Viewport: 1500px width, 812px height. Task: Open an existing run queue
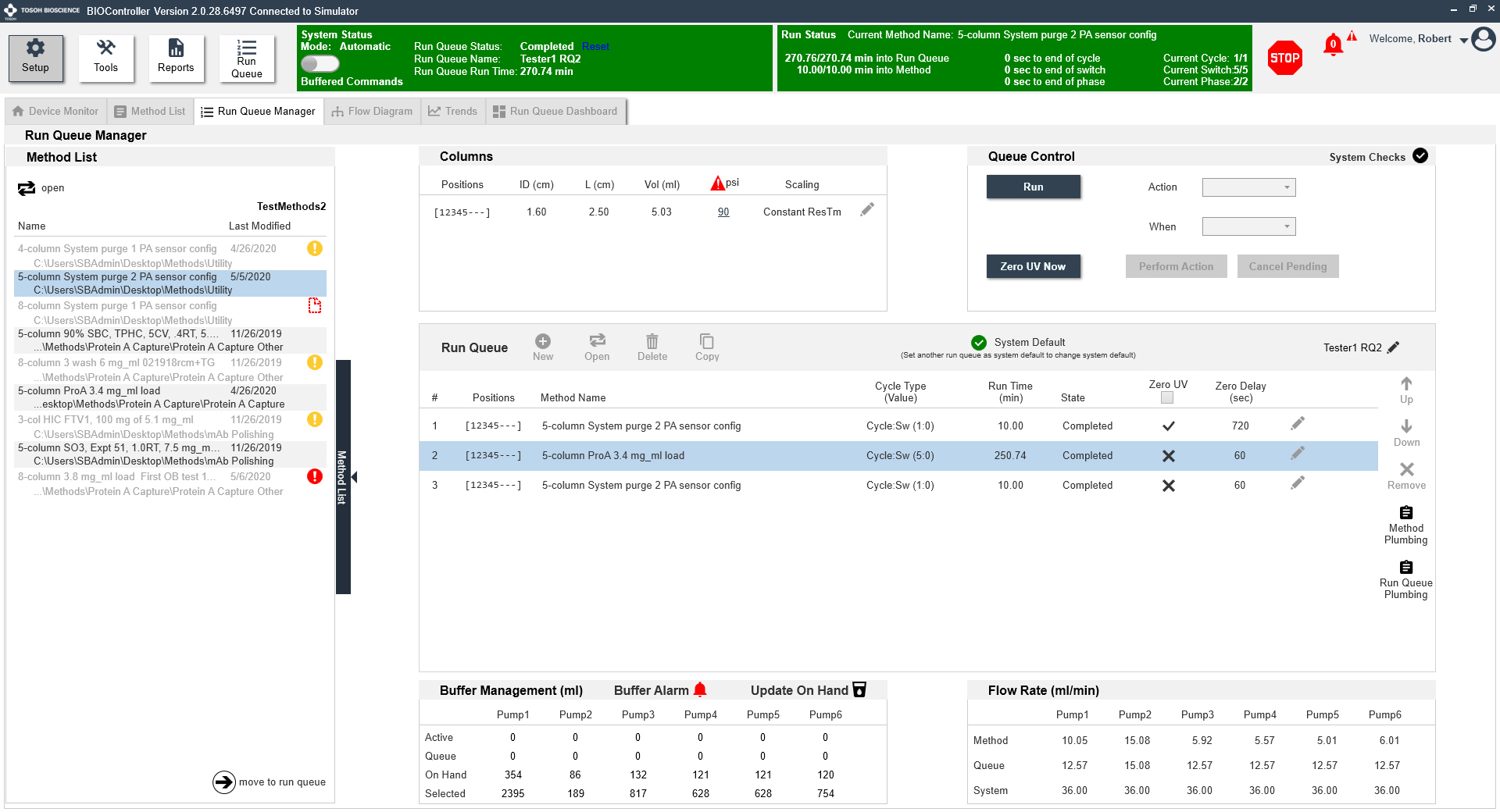click(x=597, y=347)
